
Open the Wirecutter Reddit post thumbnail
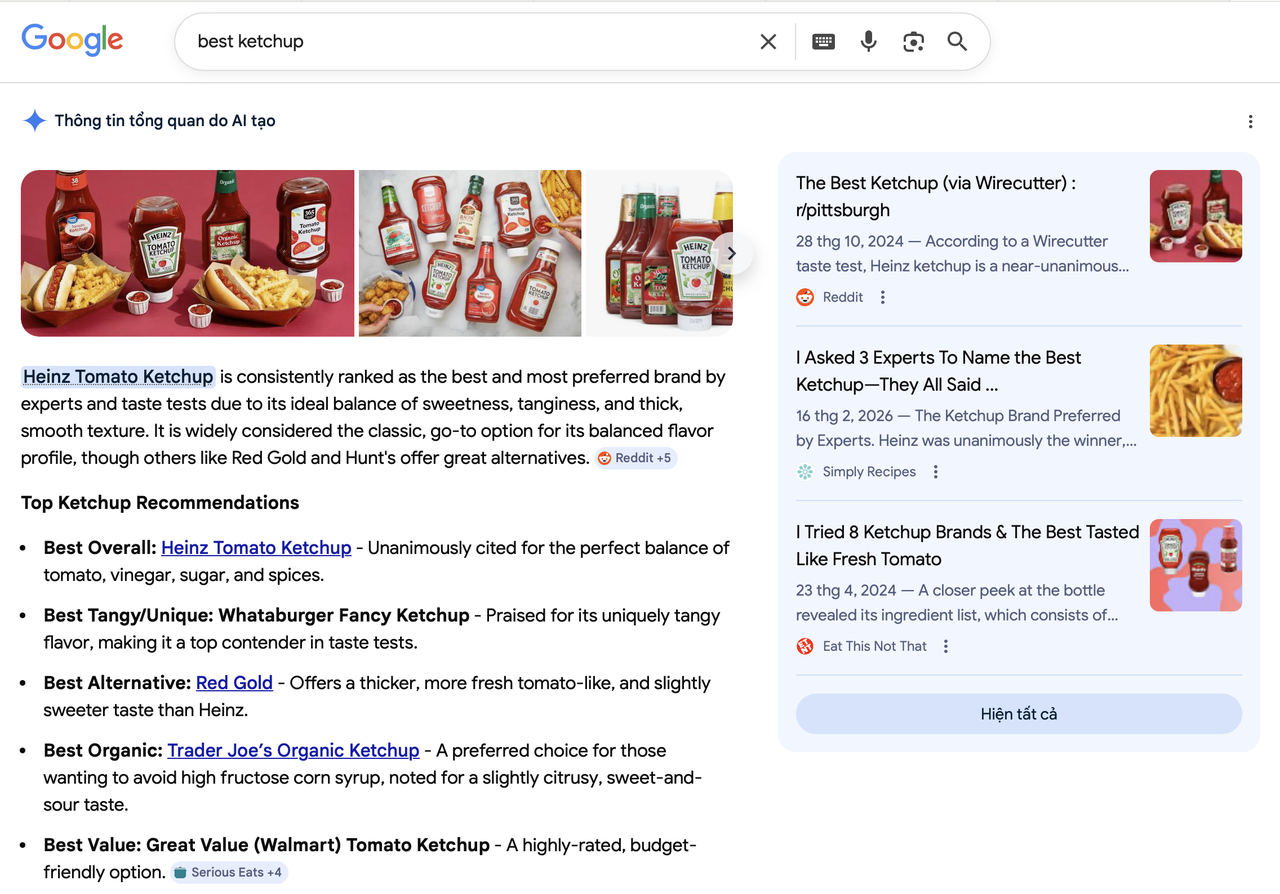click(1196, 216)
